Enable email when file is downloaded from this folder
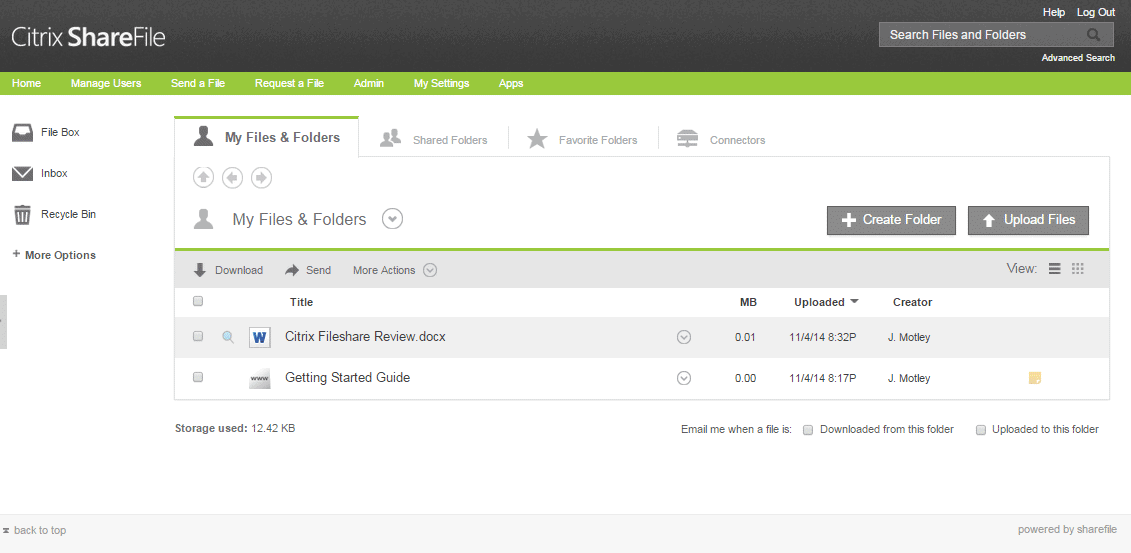1131x553 pixels. pos(808,430)
